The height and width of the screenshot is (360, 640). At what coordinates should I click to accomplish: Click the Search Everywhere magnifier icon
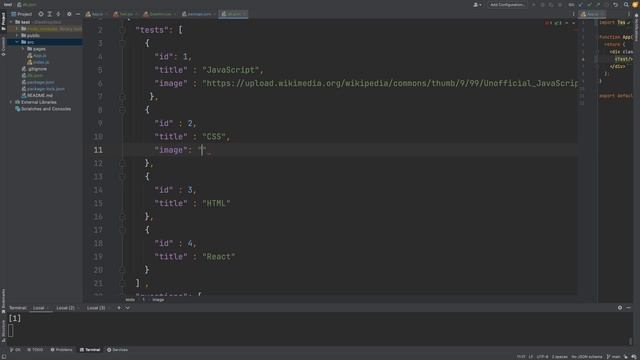tap(626, 4)
